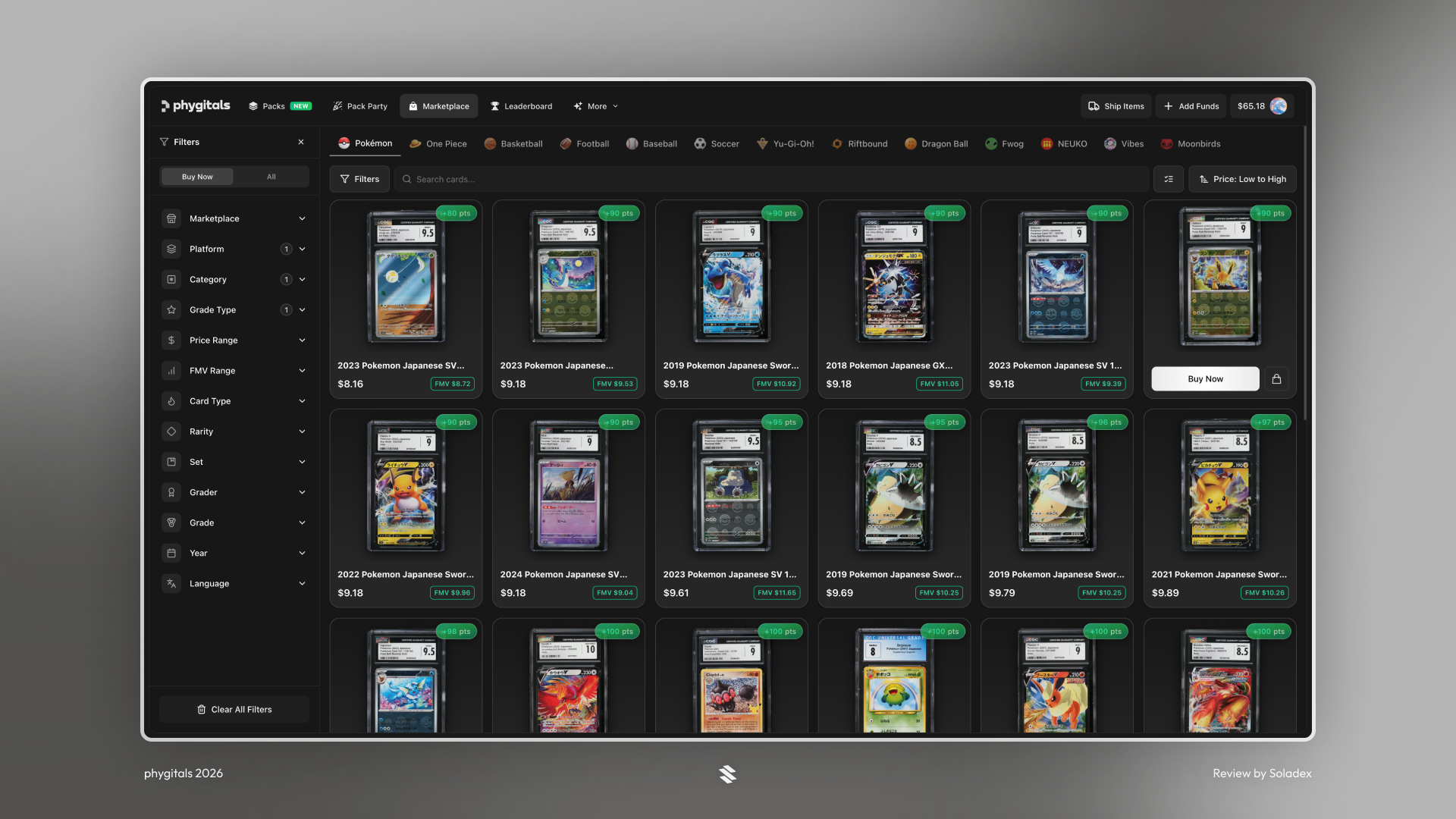Switch listing mode to Buy Now
This screenshot has height=819, width=1456.
click(197, 177)
